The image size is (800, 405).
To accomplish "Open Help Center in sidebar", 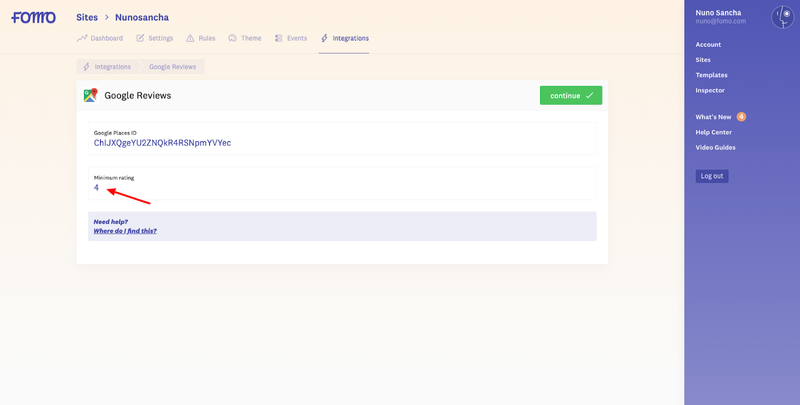I will (x=713, y=132).
